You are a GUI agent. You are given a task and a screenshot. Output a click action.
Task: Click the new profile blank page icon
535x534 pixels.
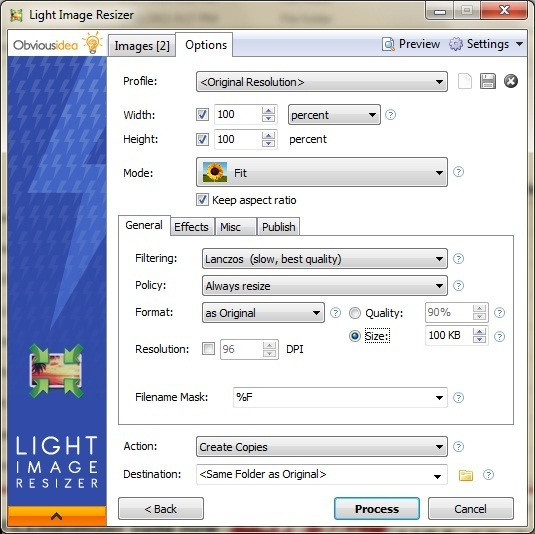pos(465,81)
